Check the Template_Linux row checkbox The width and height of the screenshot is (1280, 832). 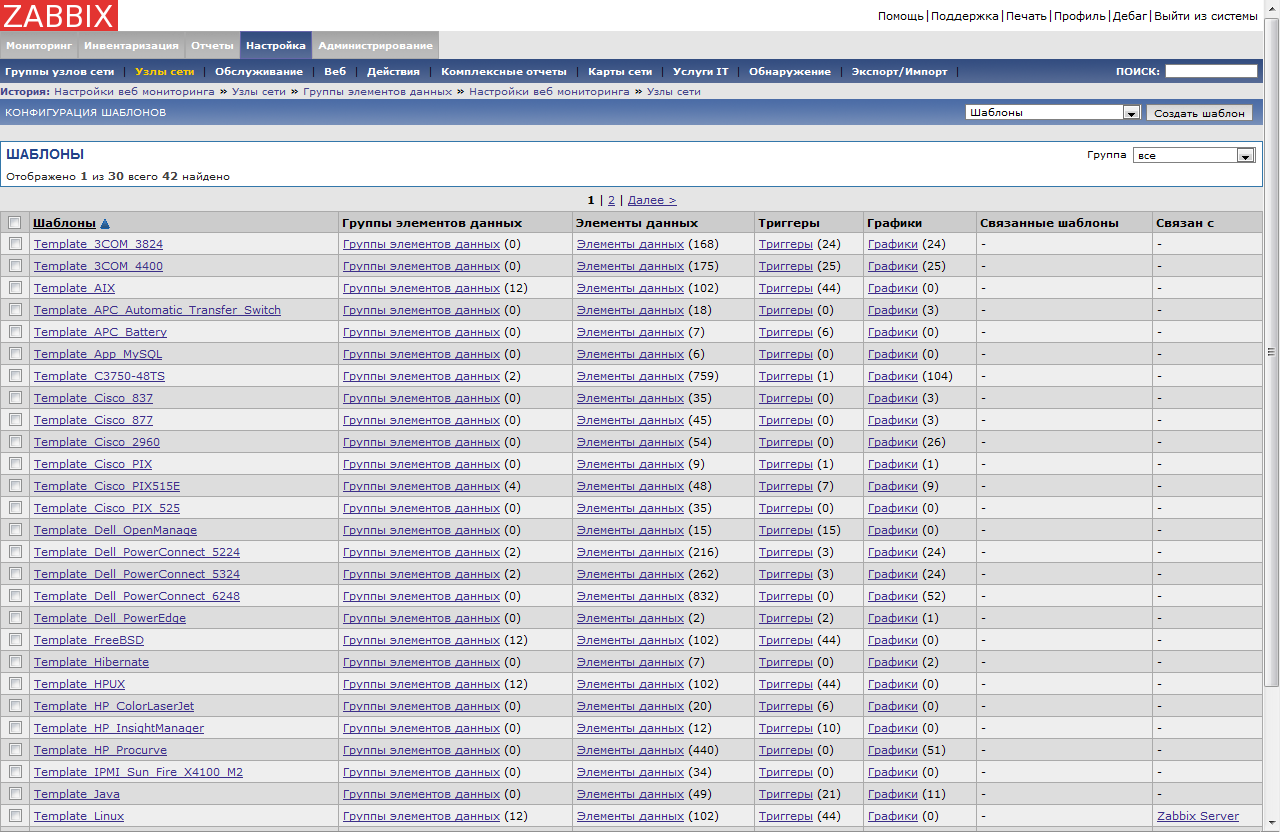tap(15, 816)
